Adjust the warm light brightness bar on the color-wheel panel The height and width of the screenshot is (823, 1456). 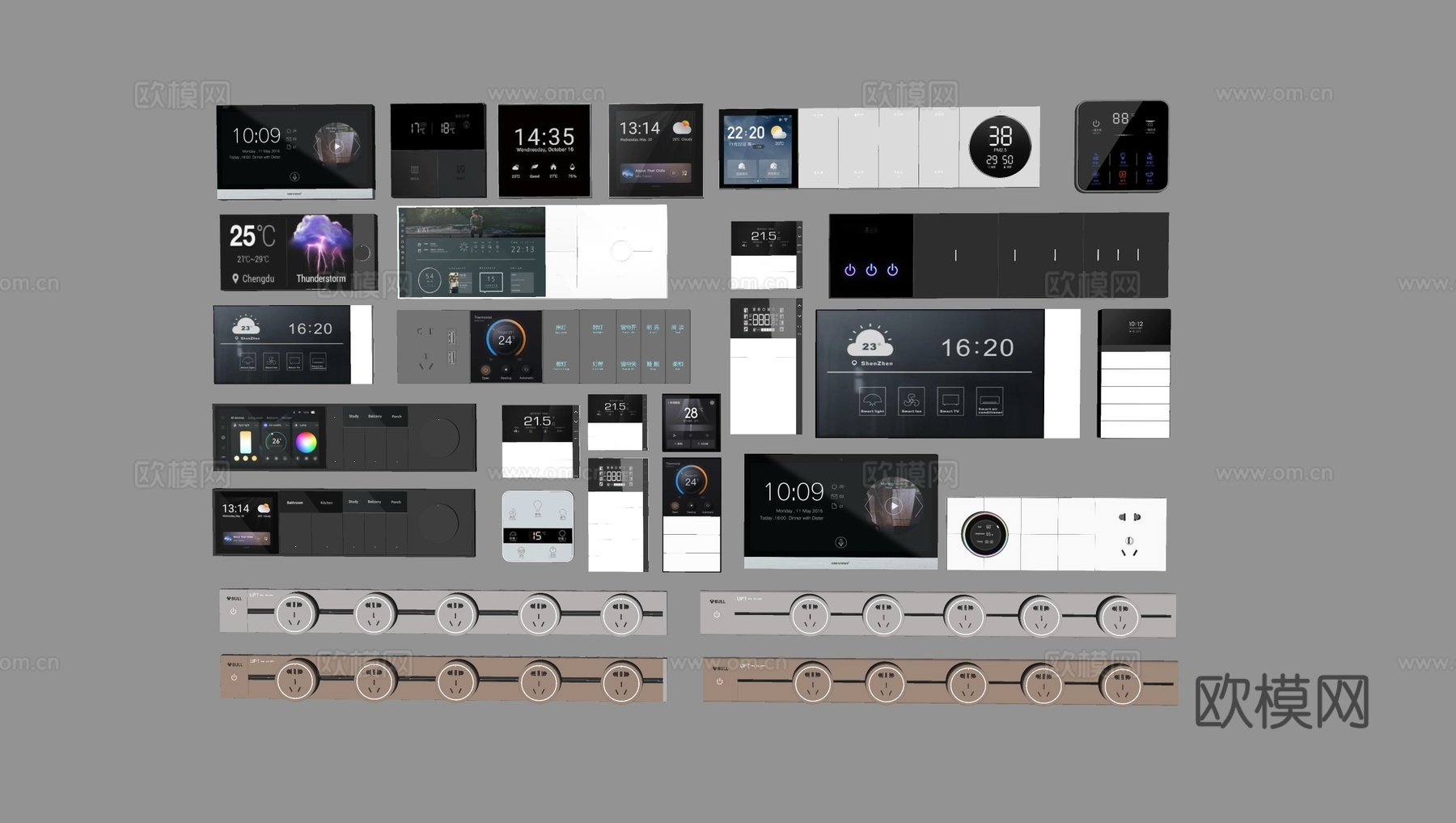pyautogui.click(x=245, y=442)
